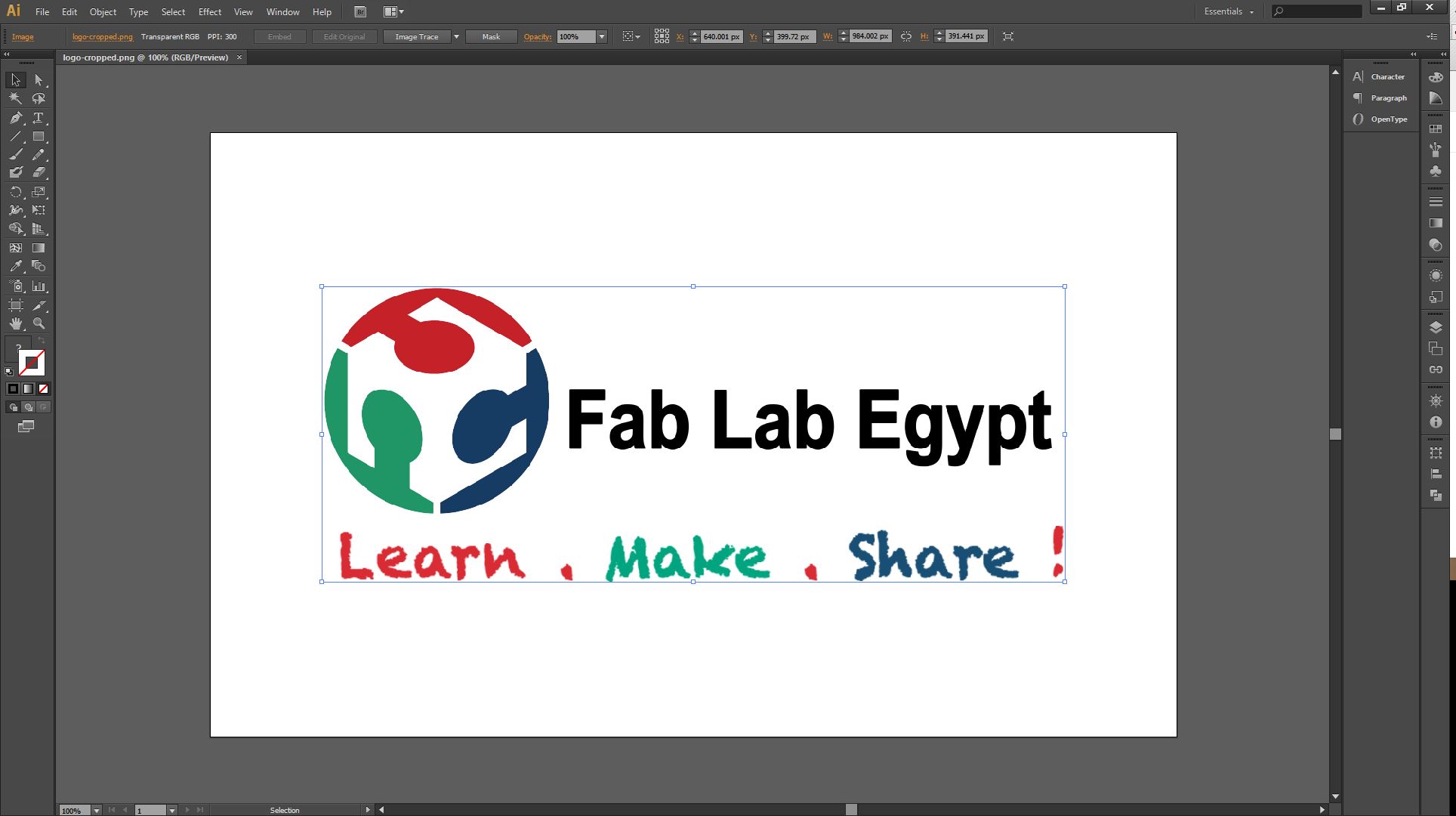Open the Opacity percentage dropdown
Viewport: 1456px width, 816px height.
point(602,36)
